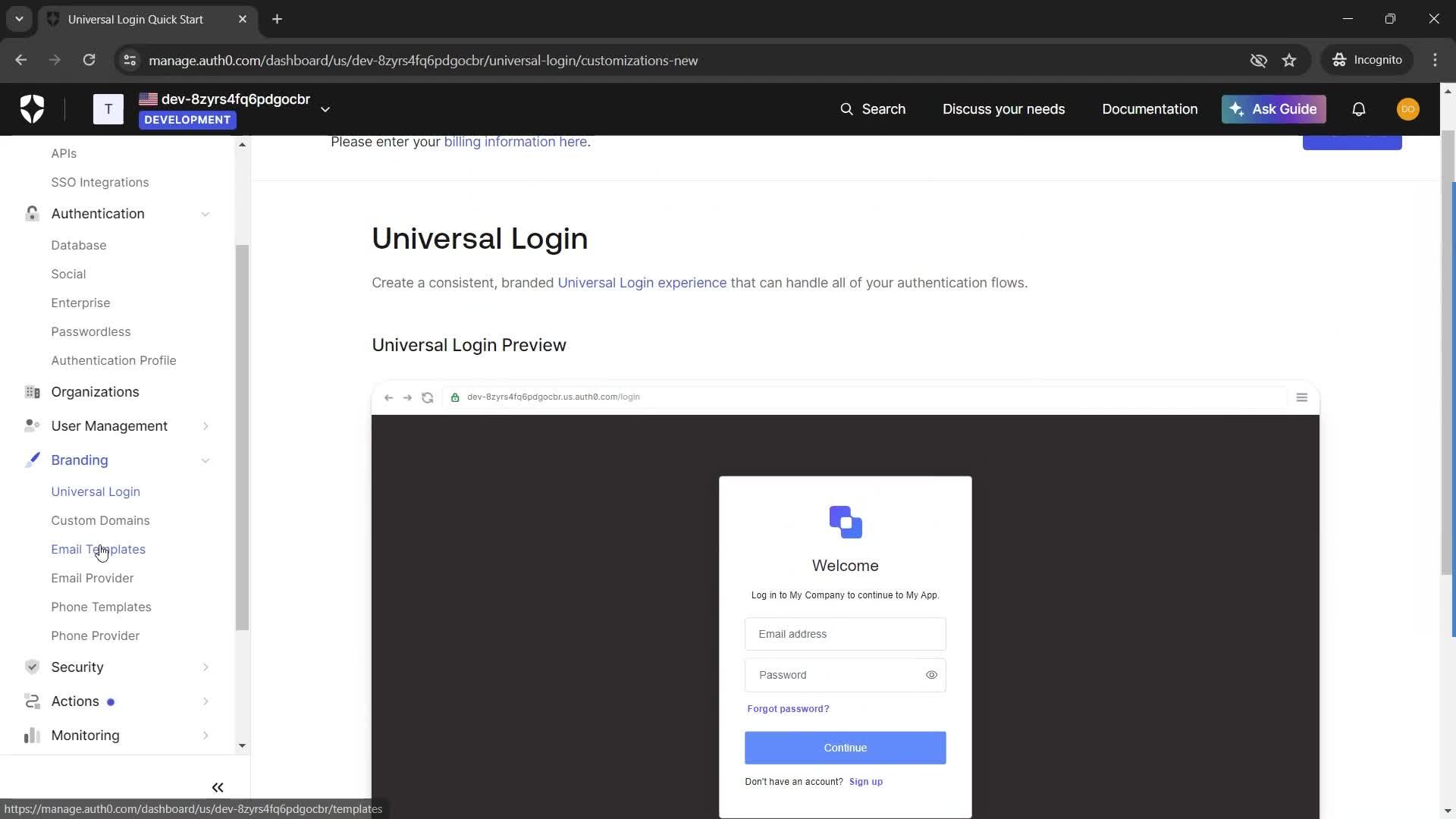Image resolution: width=1456 pixels, height=819 pixels.
Task: Click preview browser refresh icon
Action: (428, 397)
